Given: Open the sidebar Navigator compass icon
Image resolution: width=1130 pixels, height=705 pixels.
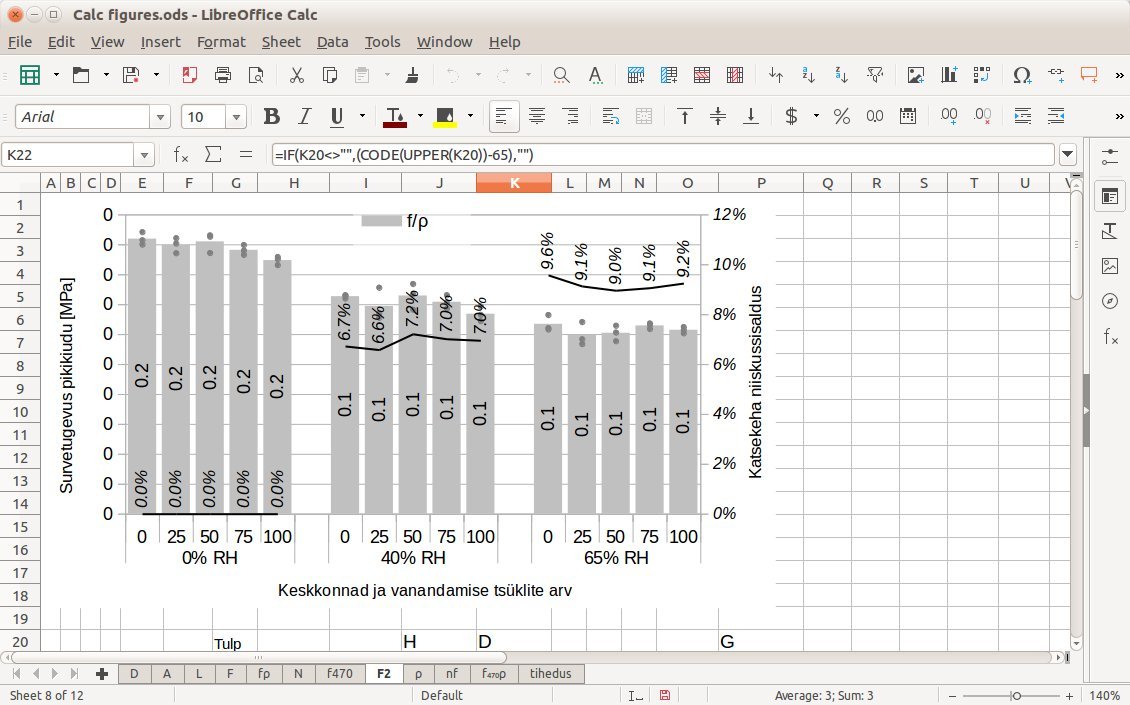Looking at the screenshot, I should [x=1109, y=301].
